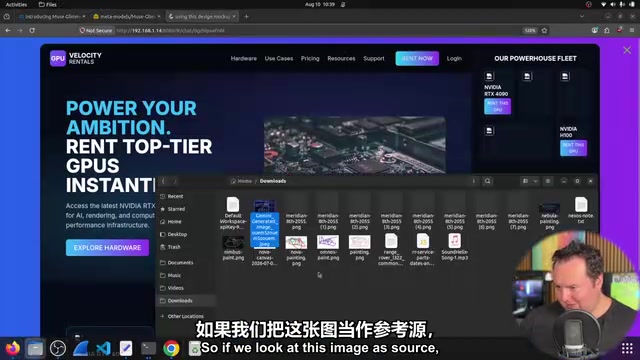Open Other Locations in Files sidebar
Screen dimensions: 640x360
tap(185, 316)
